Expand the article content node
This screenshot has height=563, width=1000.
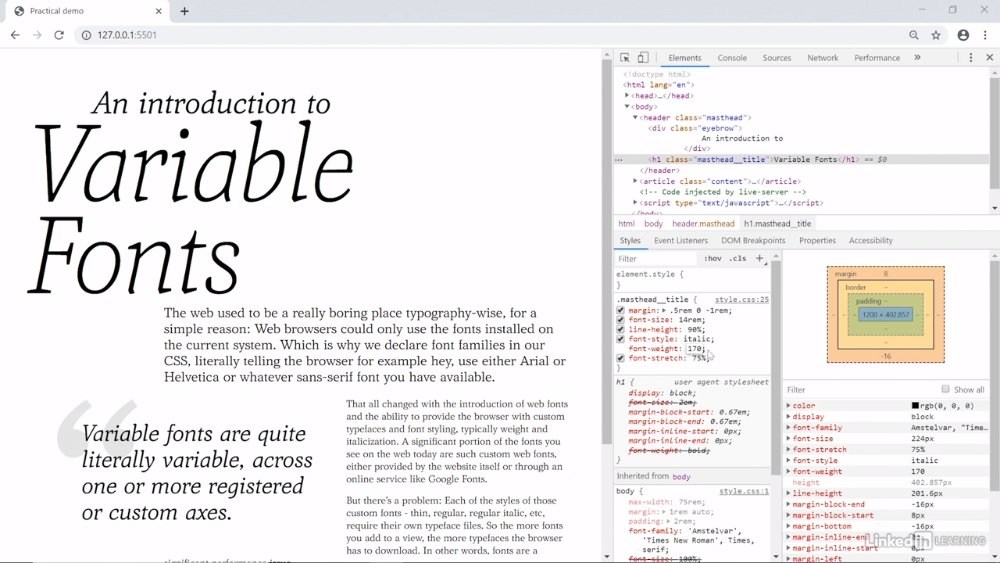(x=635, y=181)
